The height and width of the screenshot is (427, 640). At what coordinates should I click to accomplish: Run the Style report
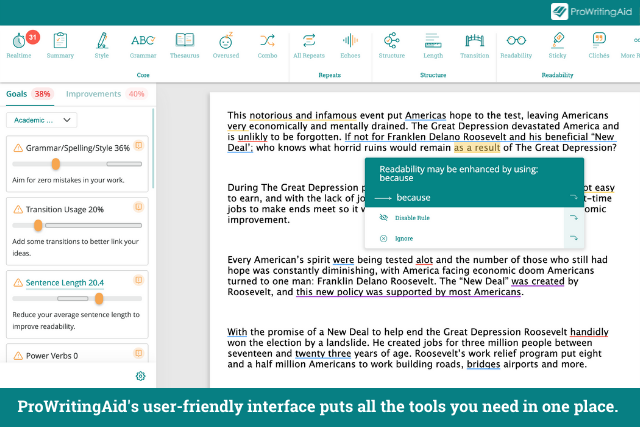tap(102, 45)
